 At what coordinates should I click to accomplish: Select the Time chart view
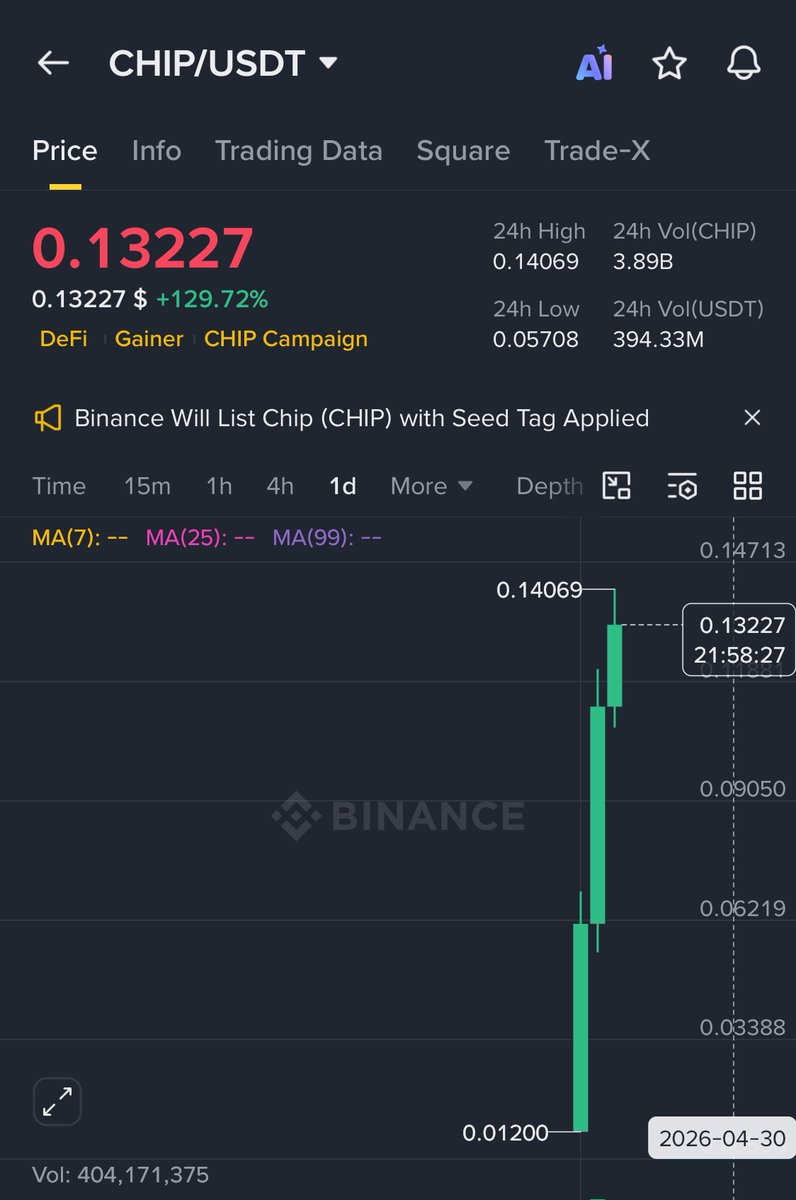[59, 486]
